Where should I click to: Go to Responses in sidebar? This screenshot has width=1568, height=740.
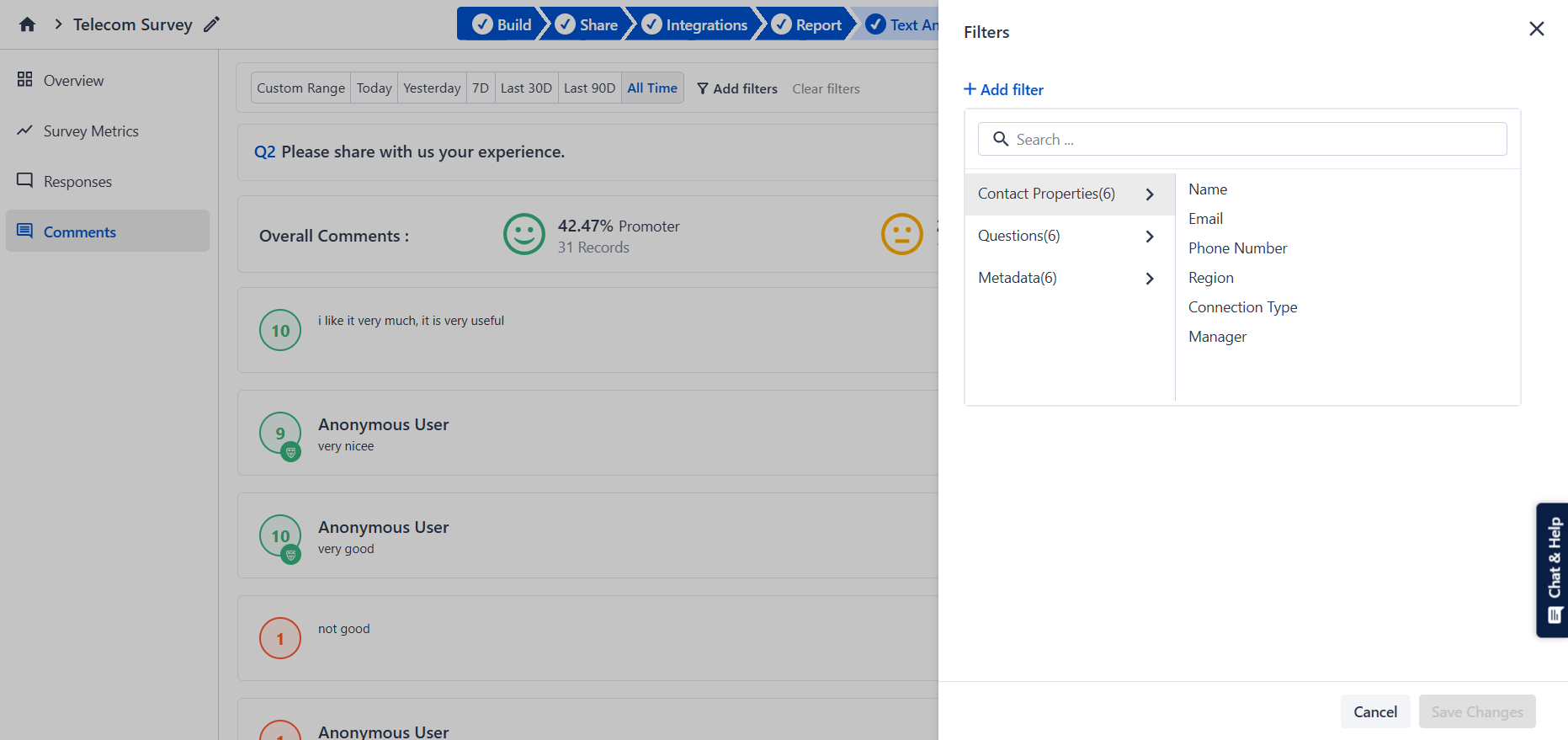[77, 182]
